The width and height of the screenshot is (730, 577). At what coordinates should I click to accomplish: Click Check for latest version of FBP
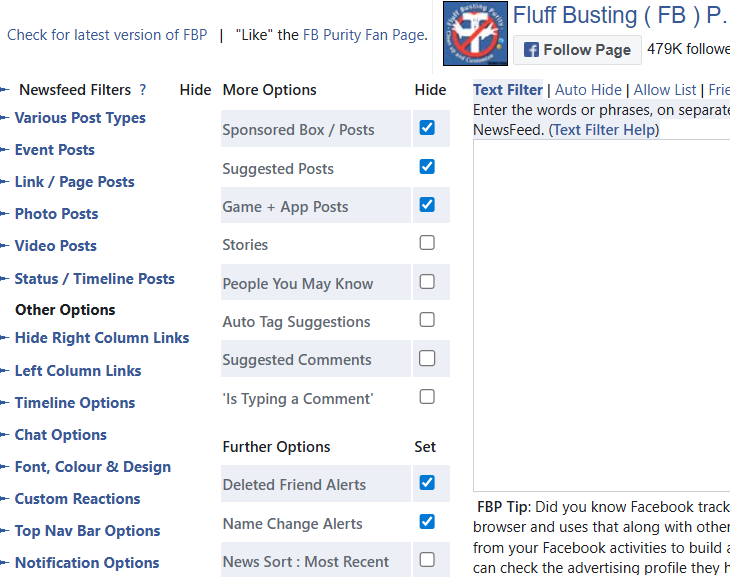tap(107, 35)
